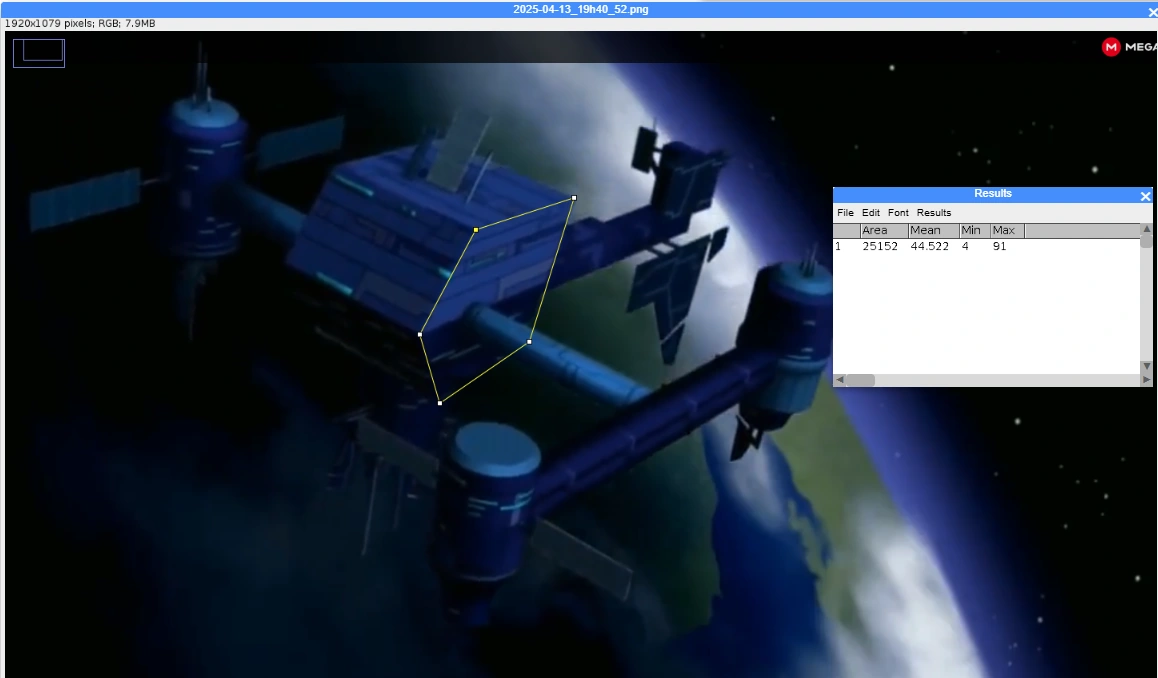The image size is (1158, 678).
Task: Click the Results horizontal scrollbar right arrow
Action: [x=1146, y=380]
